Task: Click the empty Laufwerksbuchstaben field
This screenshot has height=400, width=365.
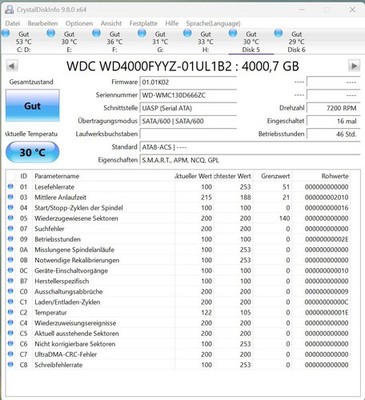Action: [x=188, y=134]
